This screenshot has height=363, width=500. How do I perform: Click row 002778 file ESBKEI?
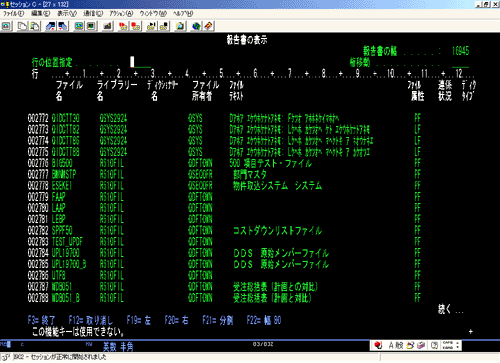click(x=62, y=186)
